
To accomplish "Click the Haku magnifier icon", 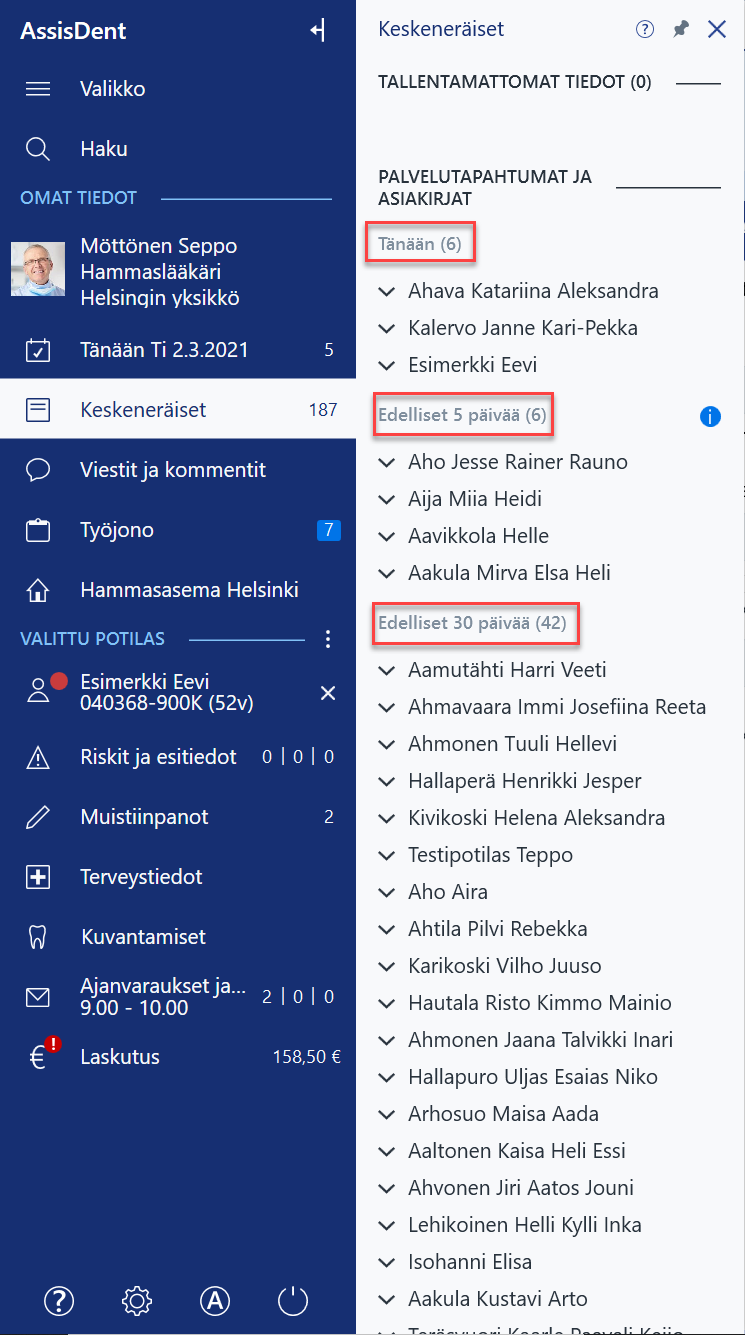I will 38,149.
